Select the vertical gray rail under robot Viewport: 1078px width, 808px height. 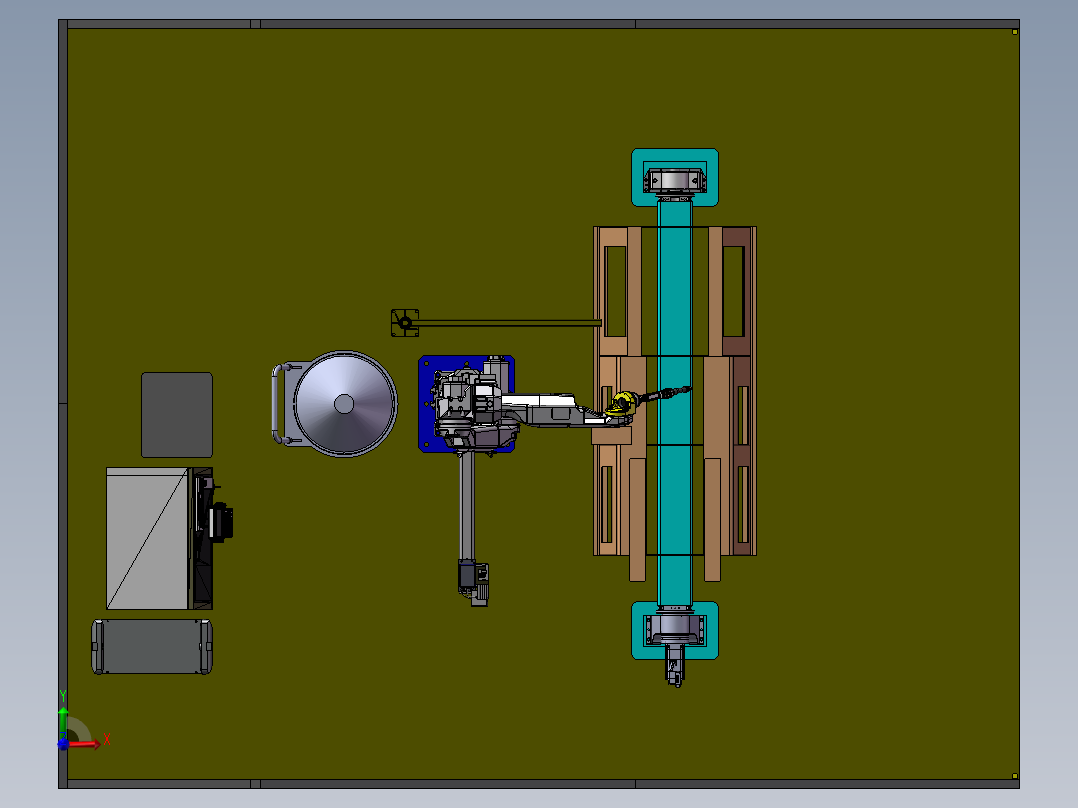pyautogui.click(x=467, y=506)
